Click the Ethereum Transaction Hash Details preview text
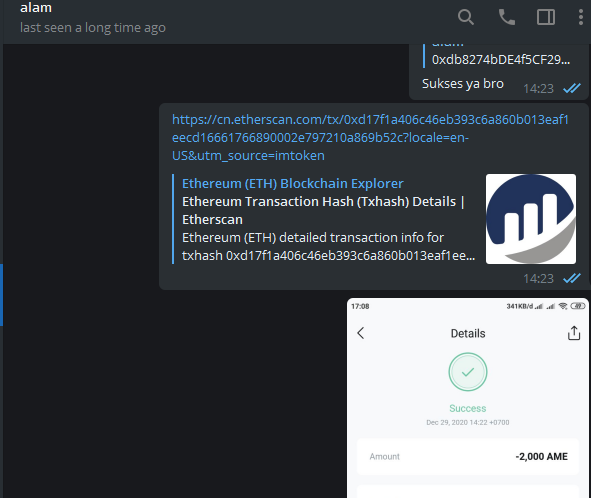591x498 pixels. [x=323, y=210]
